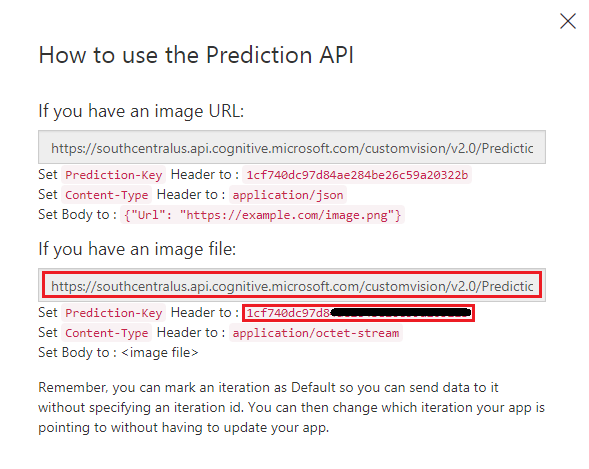Click the <image file> body placeholder text
The width and height of the screenshot is (589, 469).
(x=160, y=353)
